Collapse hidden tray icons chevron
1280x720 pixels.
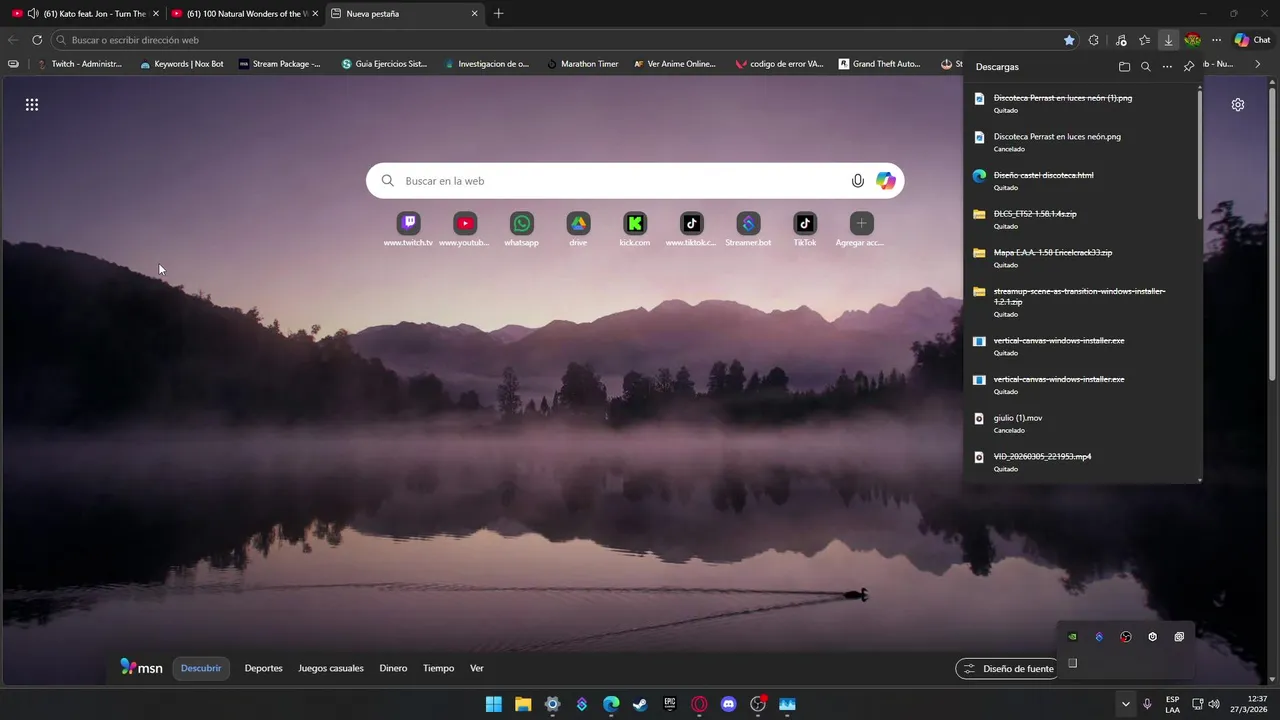[x=1126, y=704]
